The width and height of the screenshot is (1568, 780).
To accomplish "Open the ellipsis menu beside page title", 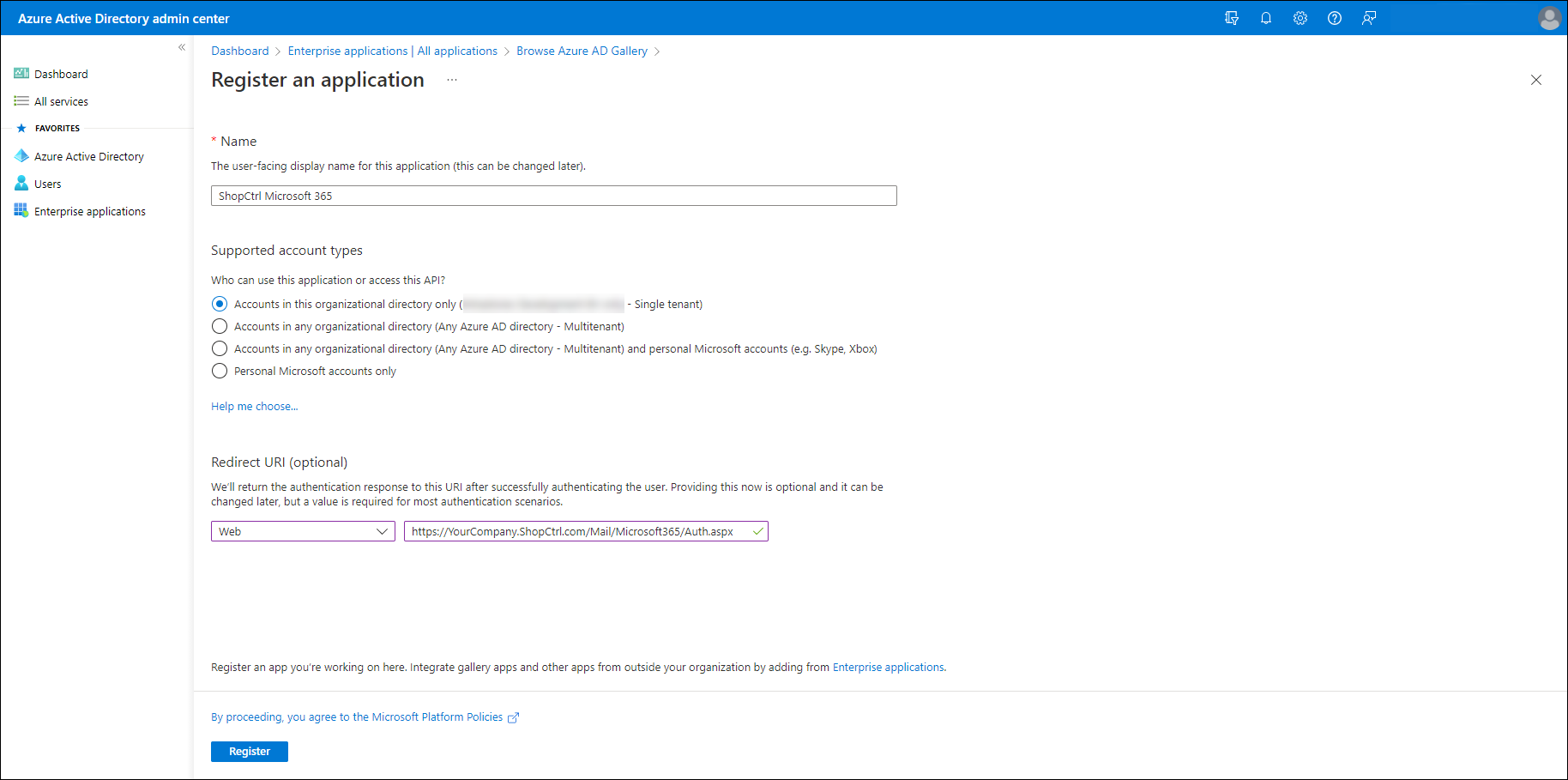I will (x=452, y=80).
